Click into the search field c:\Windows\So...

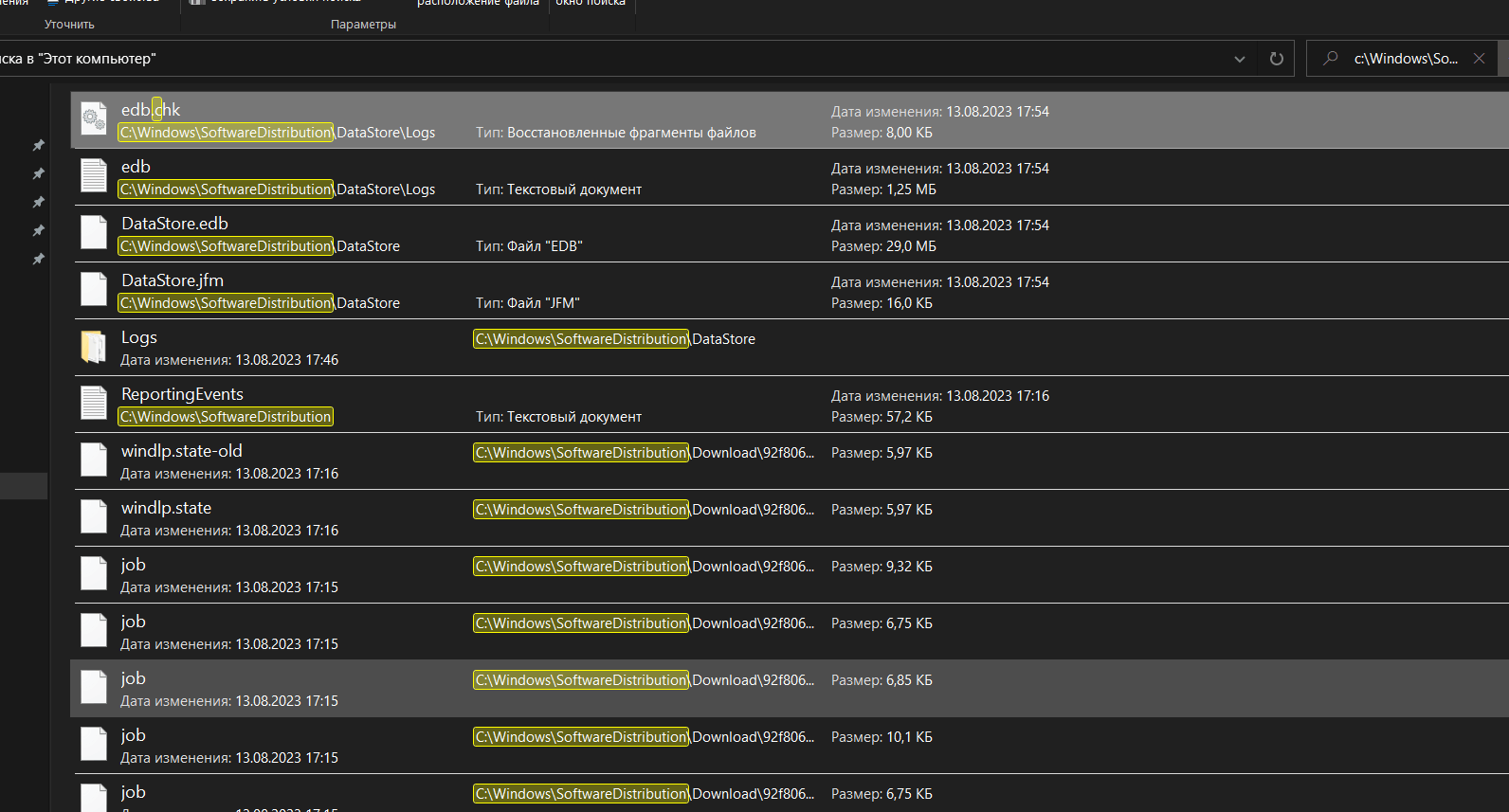pyautogui.click(x=1406, y=59)
